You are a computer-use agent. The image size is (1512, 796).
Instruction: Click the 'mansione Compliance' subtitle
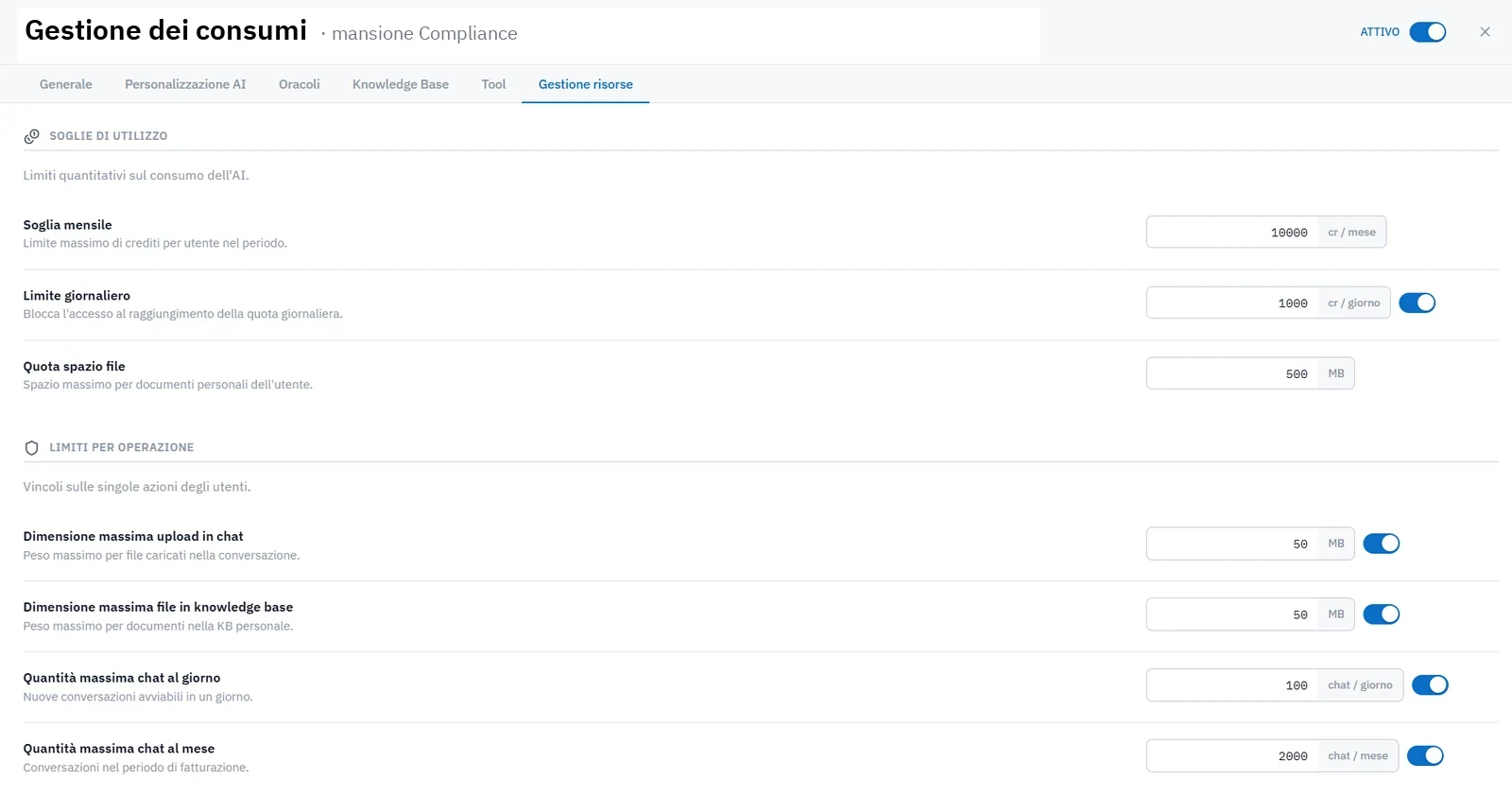(424, 34)
